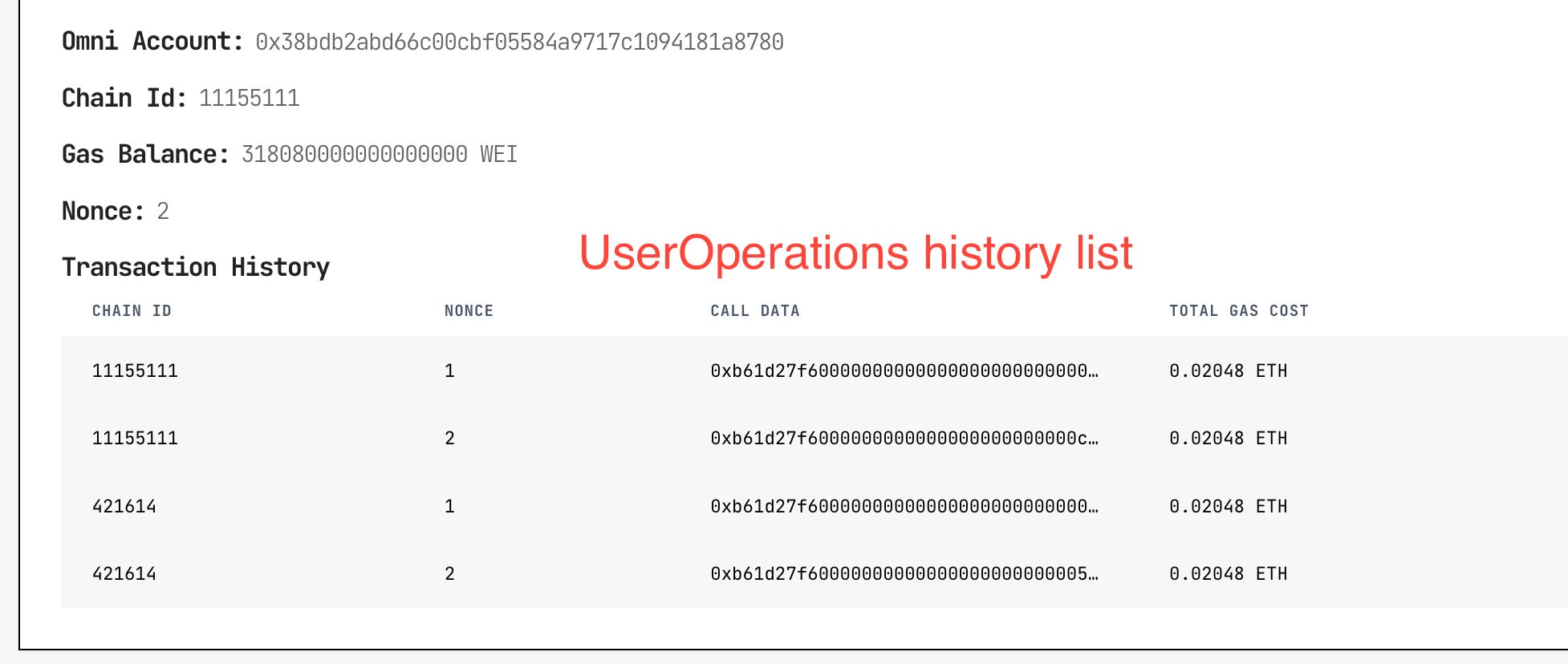Click chain id 11155111 in the nonce 1 row

coord(135,370)
